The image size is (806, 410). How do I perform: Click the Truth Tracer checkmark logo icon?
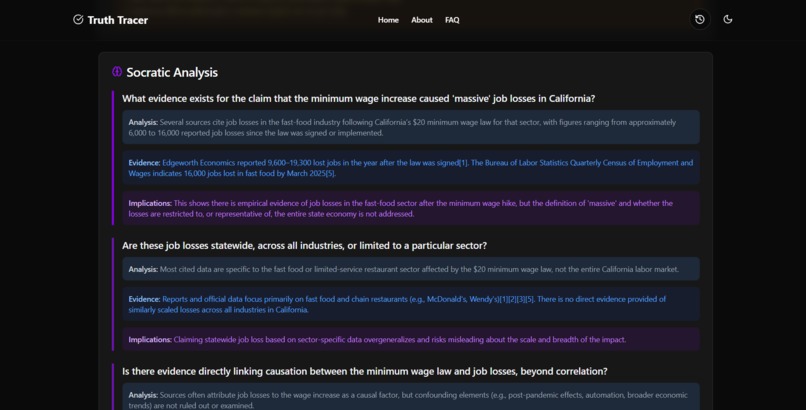click(x=78, y=20)
